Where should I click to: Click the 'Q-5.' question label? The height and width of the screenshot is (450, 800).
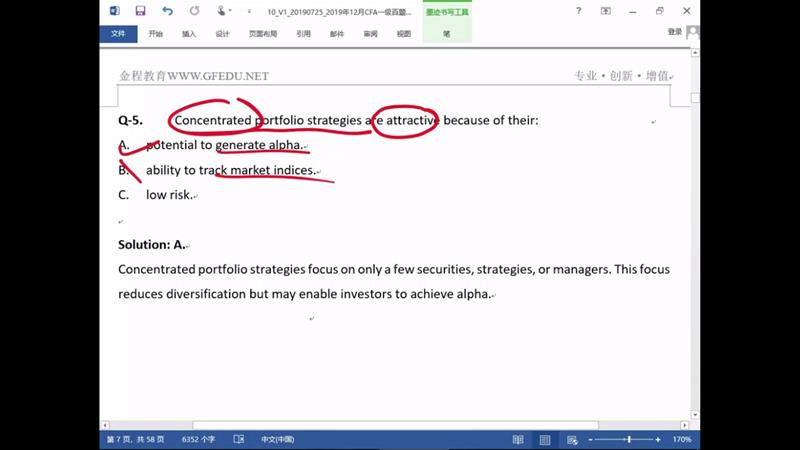(x=131, y=120)
